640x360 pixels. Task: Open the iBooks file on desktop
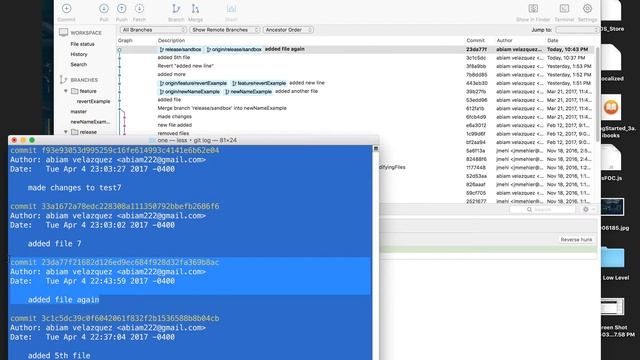611,107
